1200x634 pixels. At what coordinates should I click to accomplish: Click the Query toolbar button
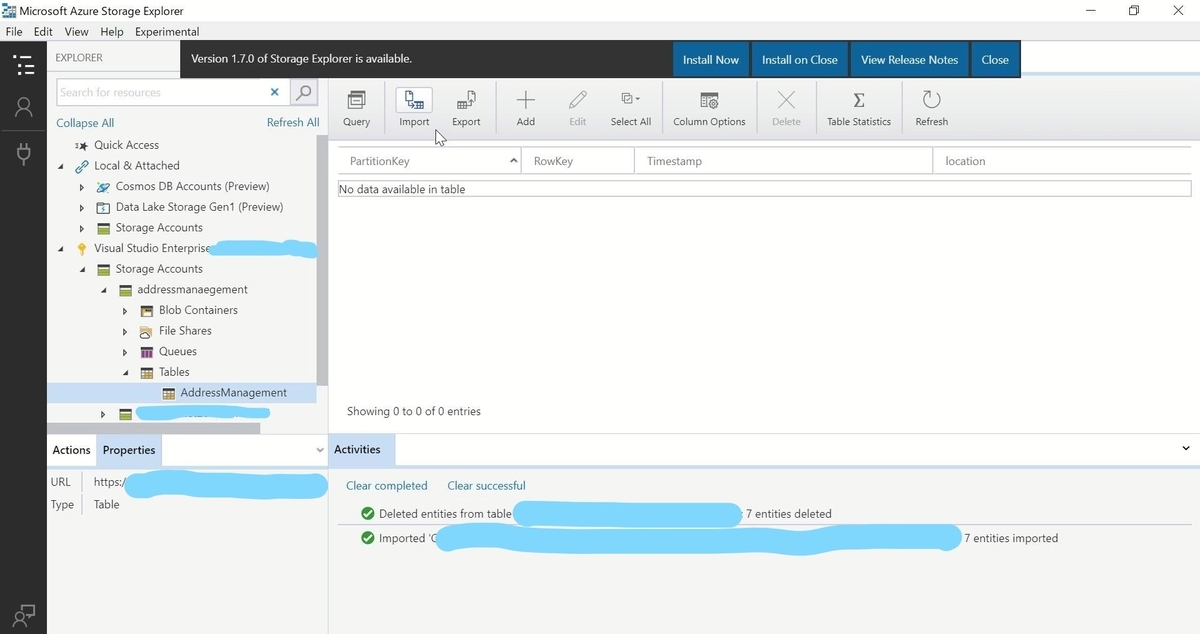356,109
